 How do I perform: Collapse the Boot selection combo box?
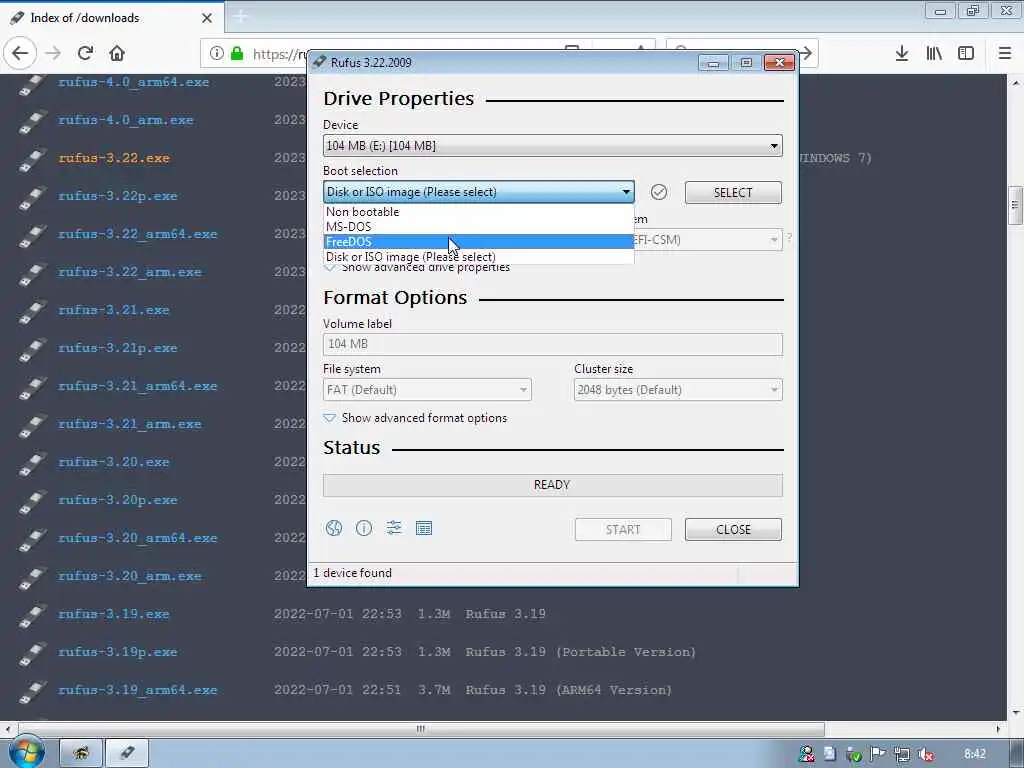[x=479, y=192]
